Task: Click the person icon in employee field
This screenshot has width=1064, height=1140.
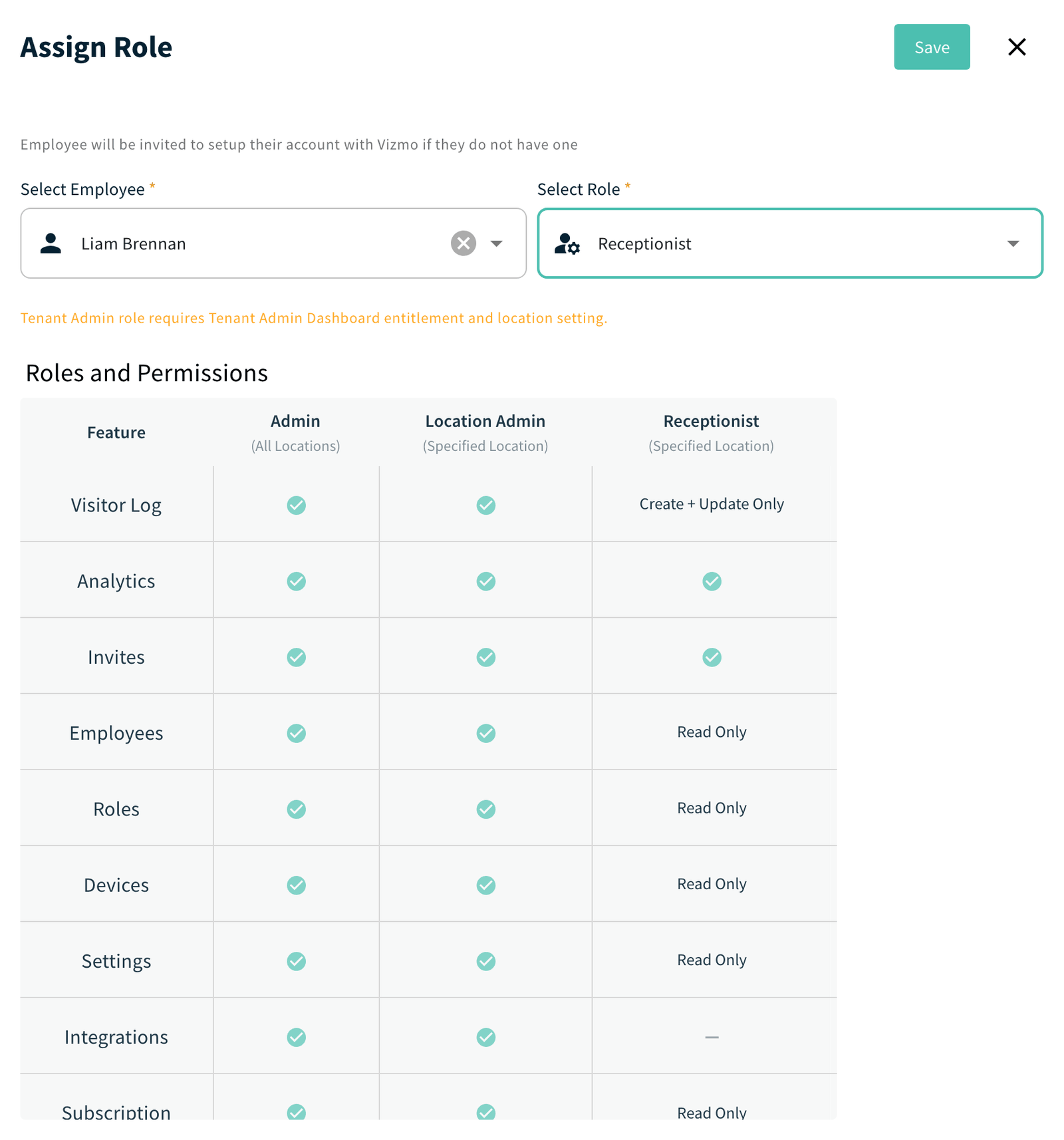Action: click(51, 243)
